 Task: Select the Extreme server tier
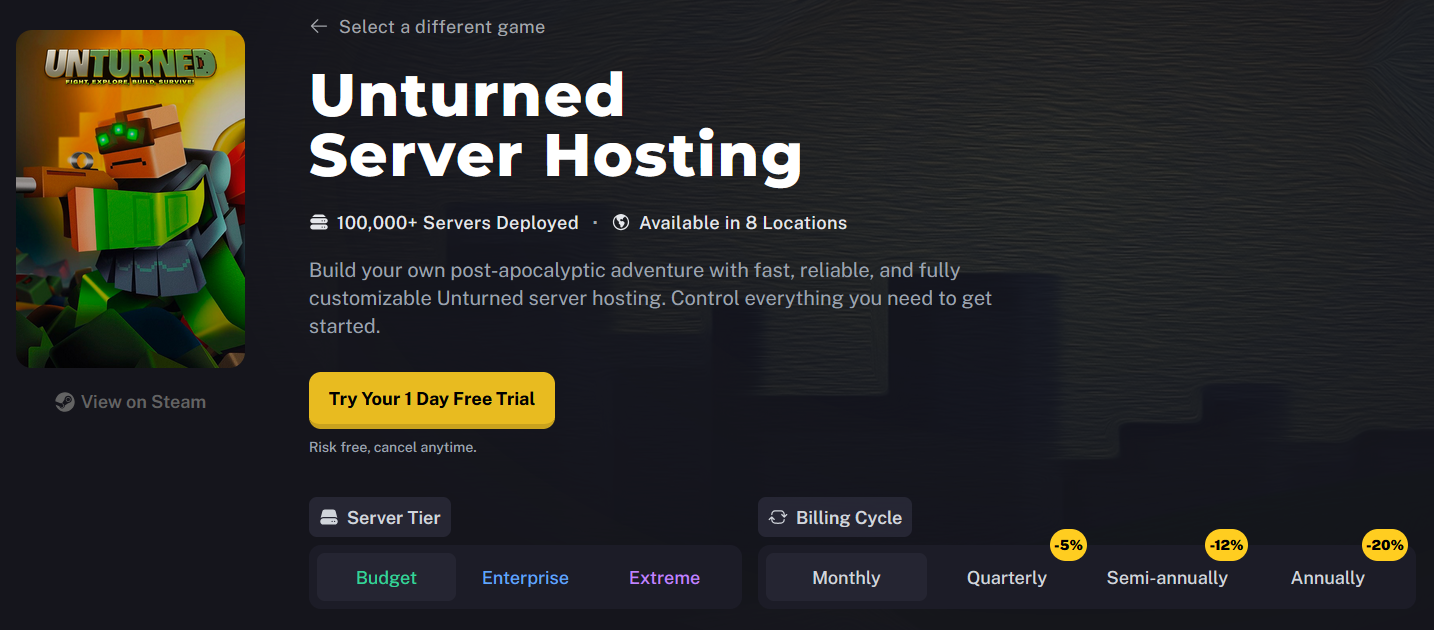664,578
